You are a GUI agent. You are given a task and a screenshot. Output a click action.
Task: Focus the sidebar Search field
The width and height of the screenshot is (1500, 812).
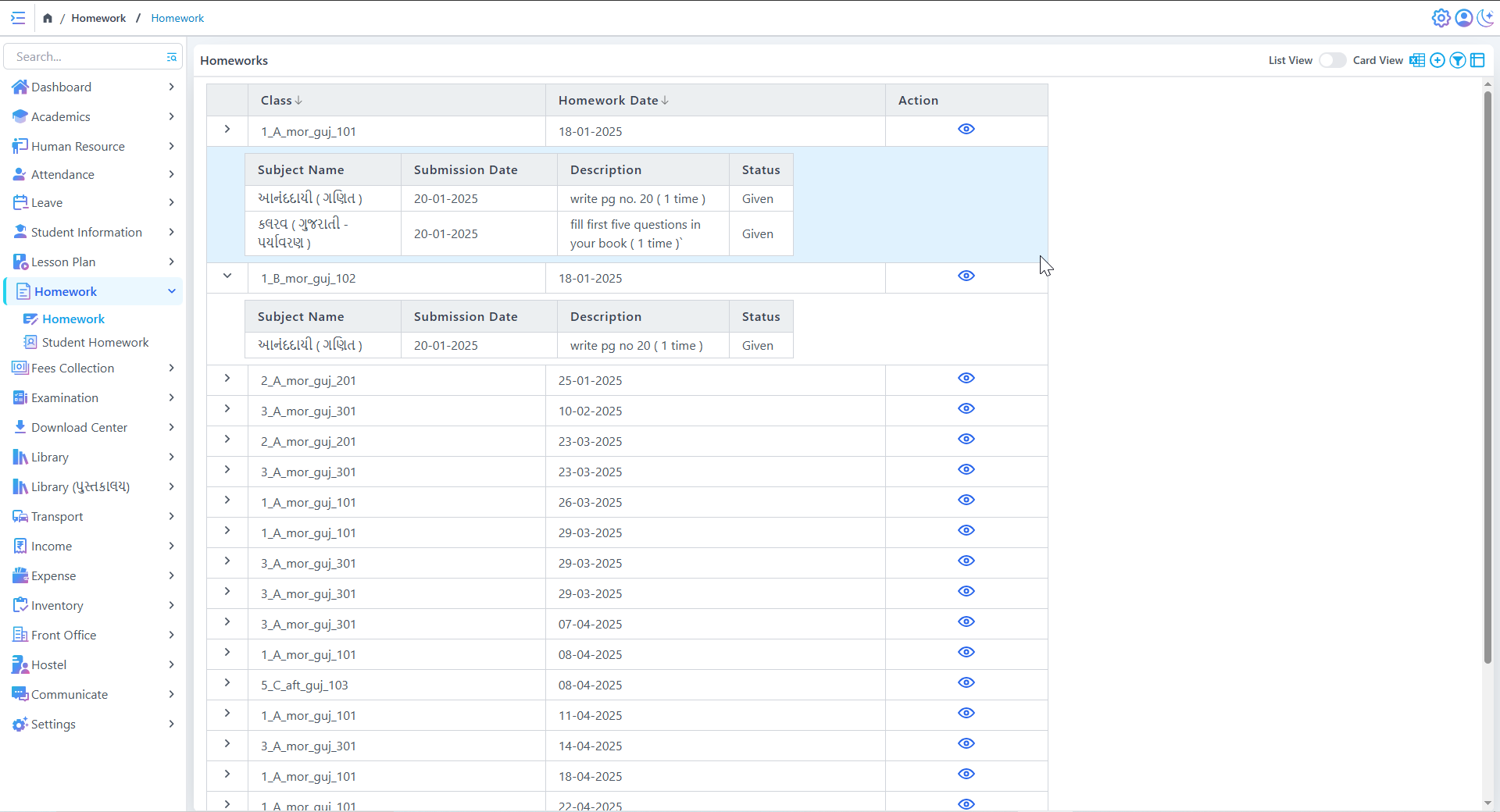tap(86, 56)
